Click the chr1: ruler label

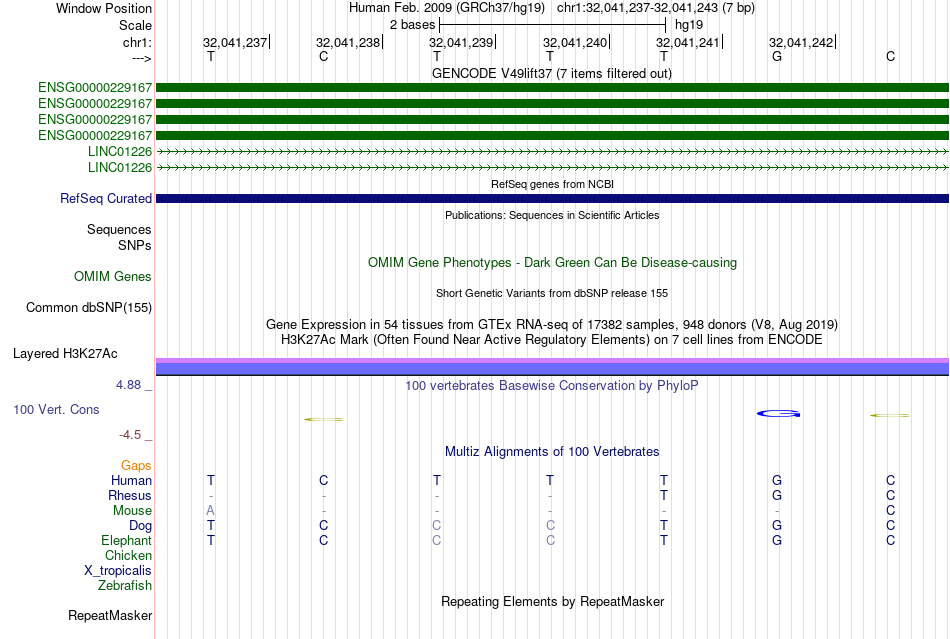(x=137, y=42)
